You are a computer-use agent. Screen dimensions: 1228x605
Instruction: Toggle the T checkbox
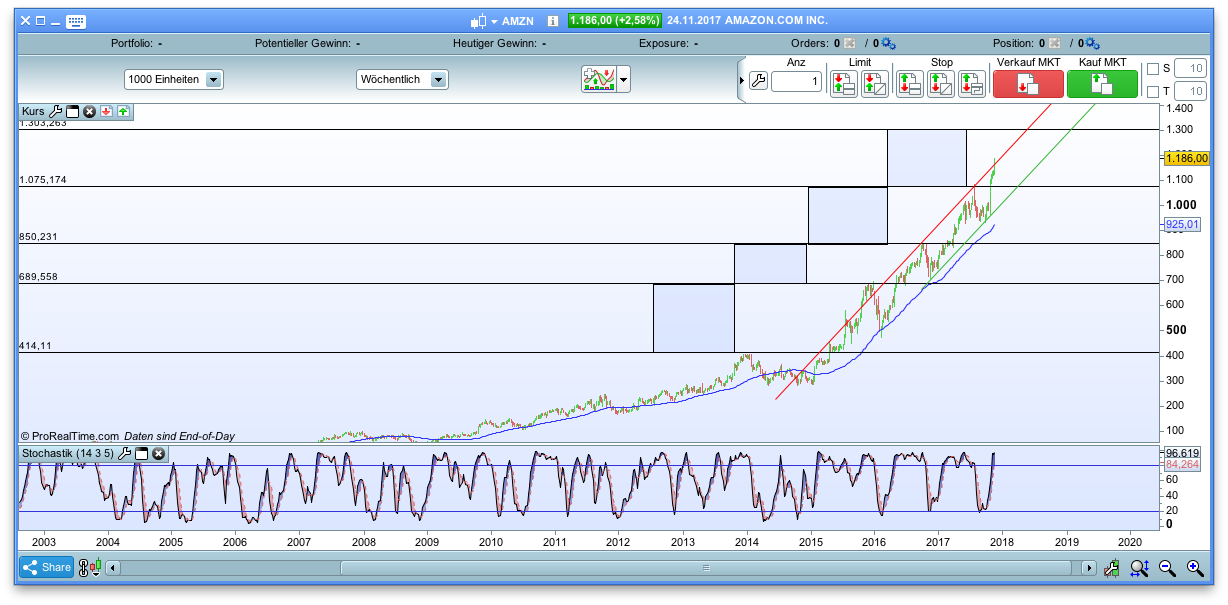tap(1153, 92)
